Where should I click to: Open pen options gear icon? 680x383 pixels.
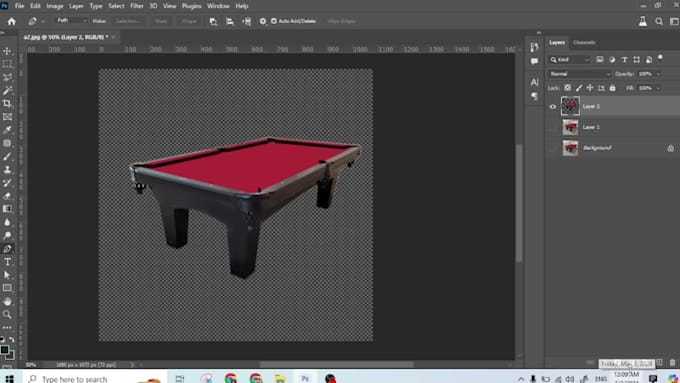click(x=263, y=21)
